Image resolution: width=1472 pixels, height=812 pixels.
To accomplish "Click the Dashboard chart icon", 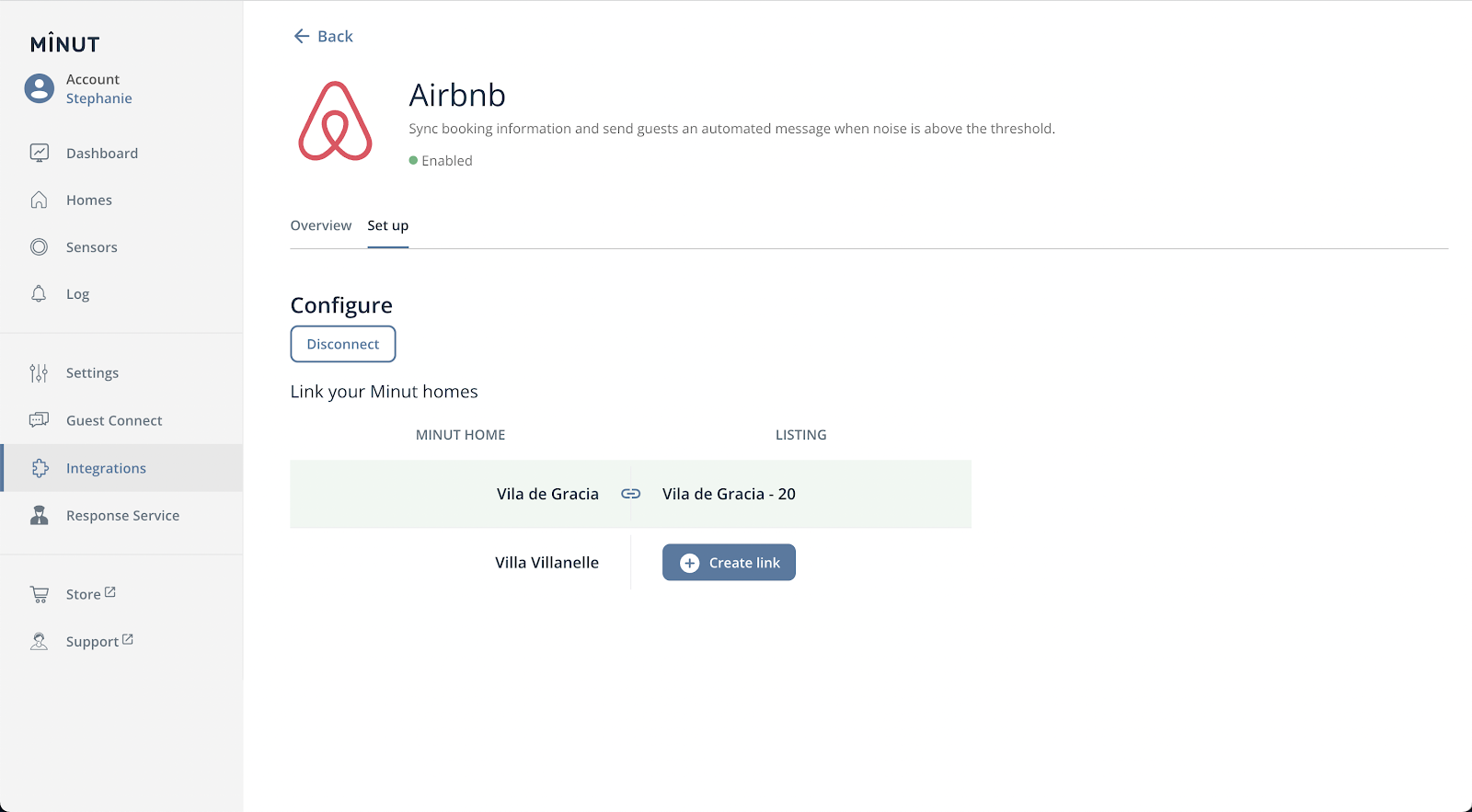I will (39, 153).
